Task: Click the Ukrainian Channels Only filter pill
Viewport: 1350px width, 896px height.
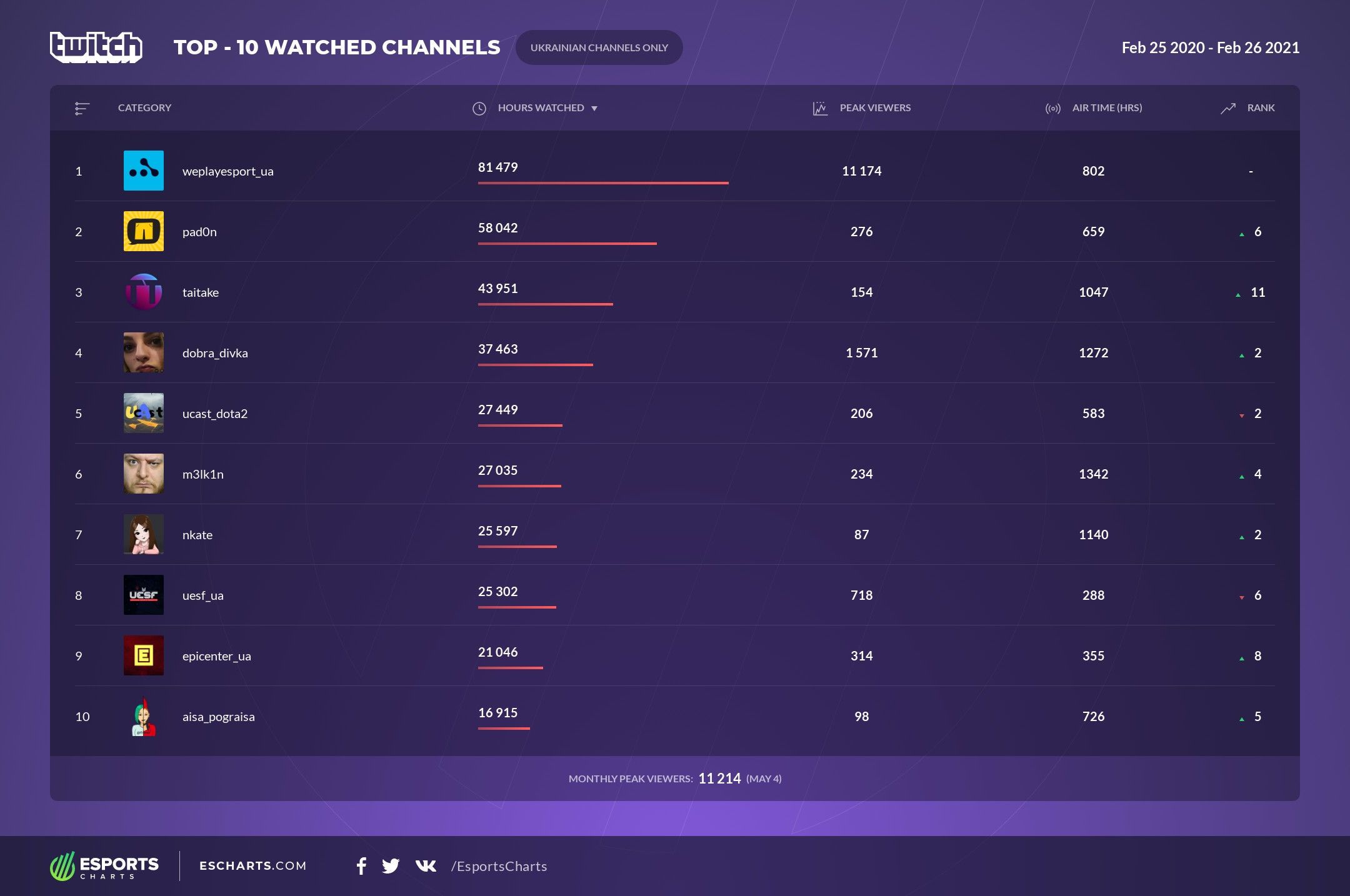Action: click(599, 47)
